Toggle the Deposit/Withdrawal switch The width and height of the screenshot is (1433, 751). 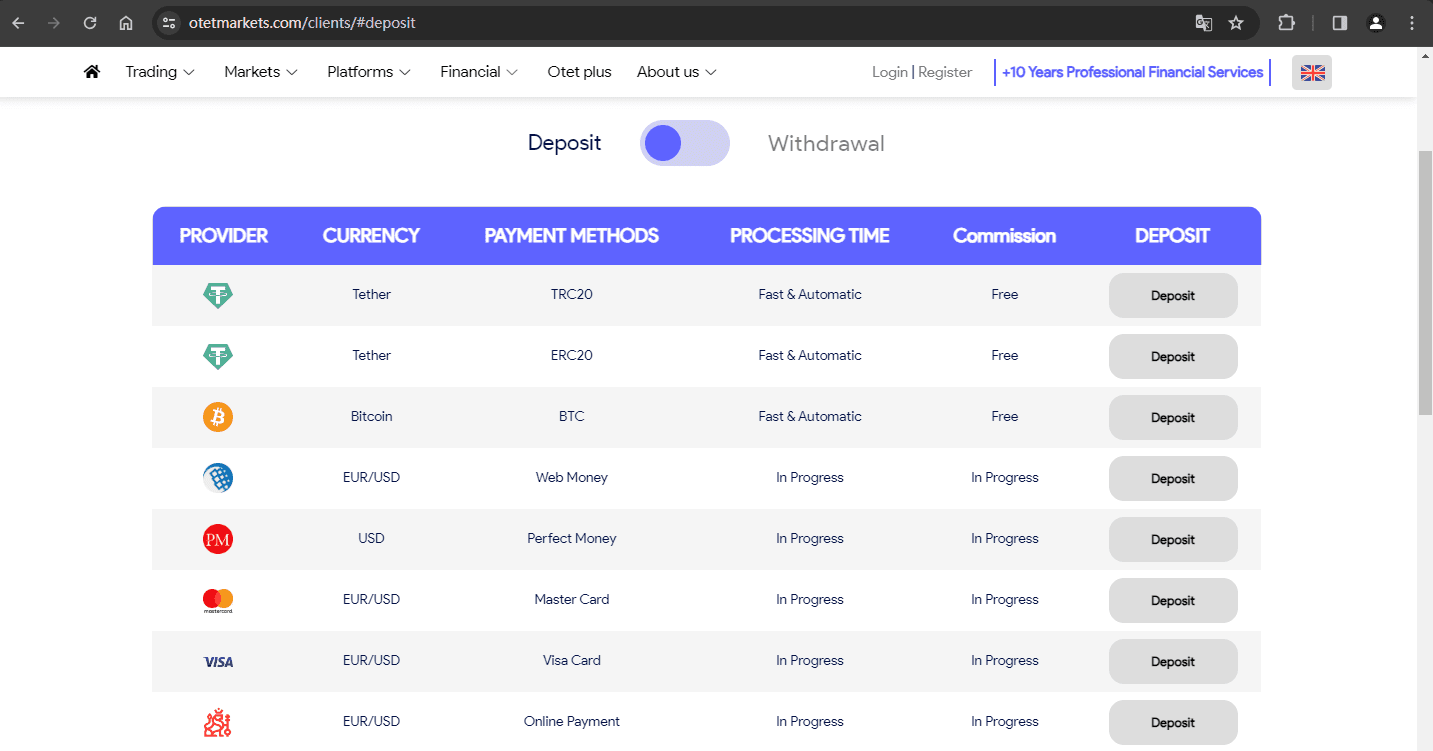pos(685,143)
